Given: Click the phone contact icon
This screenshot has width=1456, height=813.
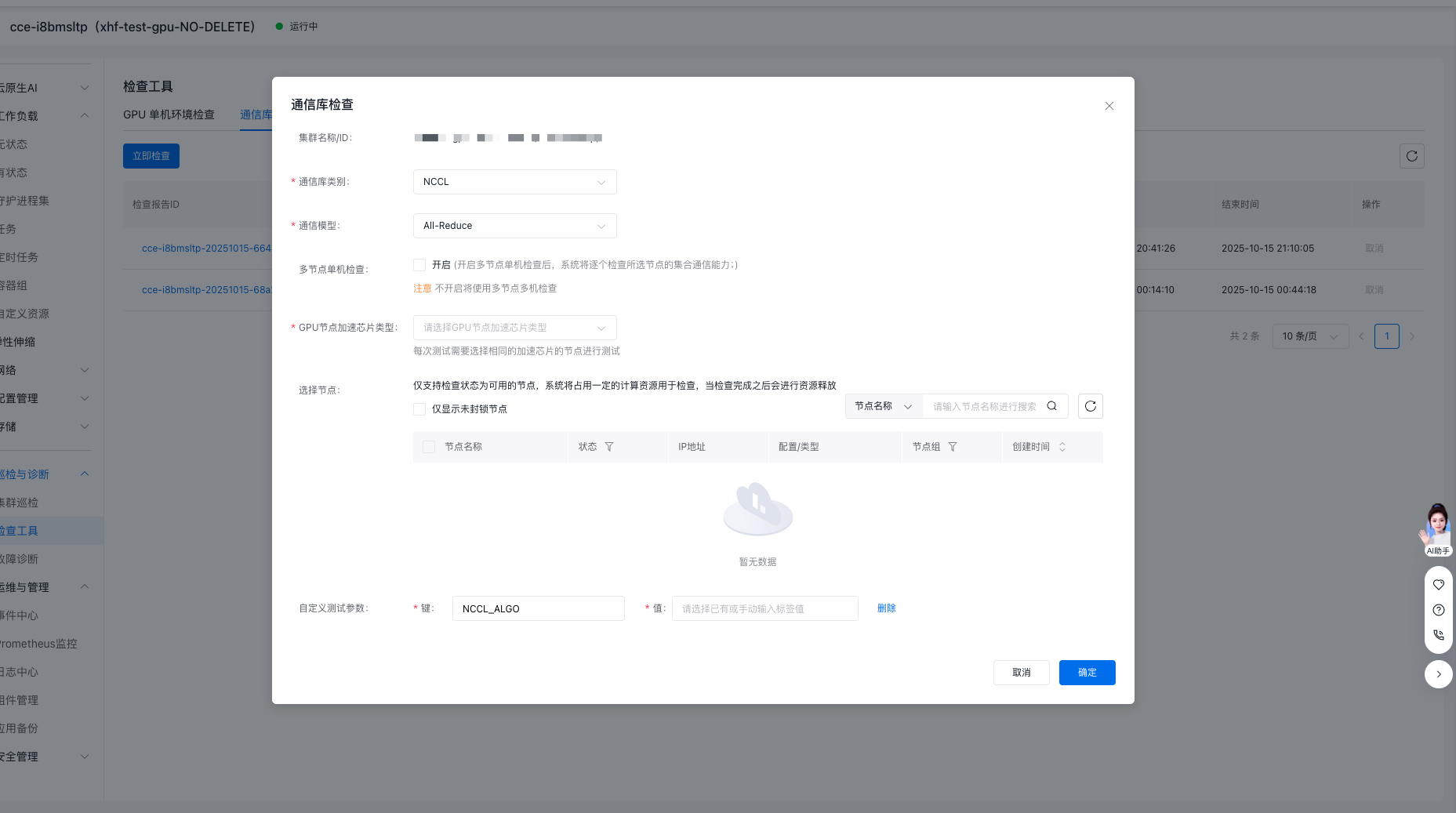Looking at the screenshot, I should coord(1438,635).
